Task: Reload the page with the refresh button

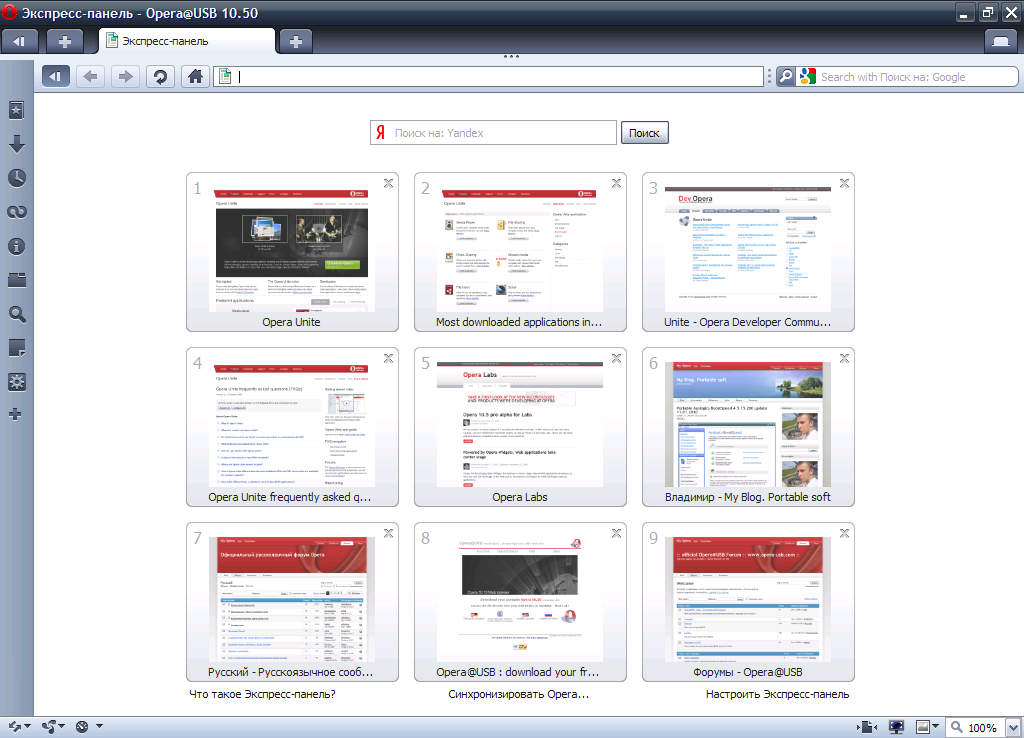Action: (159, 76)
